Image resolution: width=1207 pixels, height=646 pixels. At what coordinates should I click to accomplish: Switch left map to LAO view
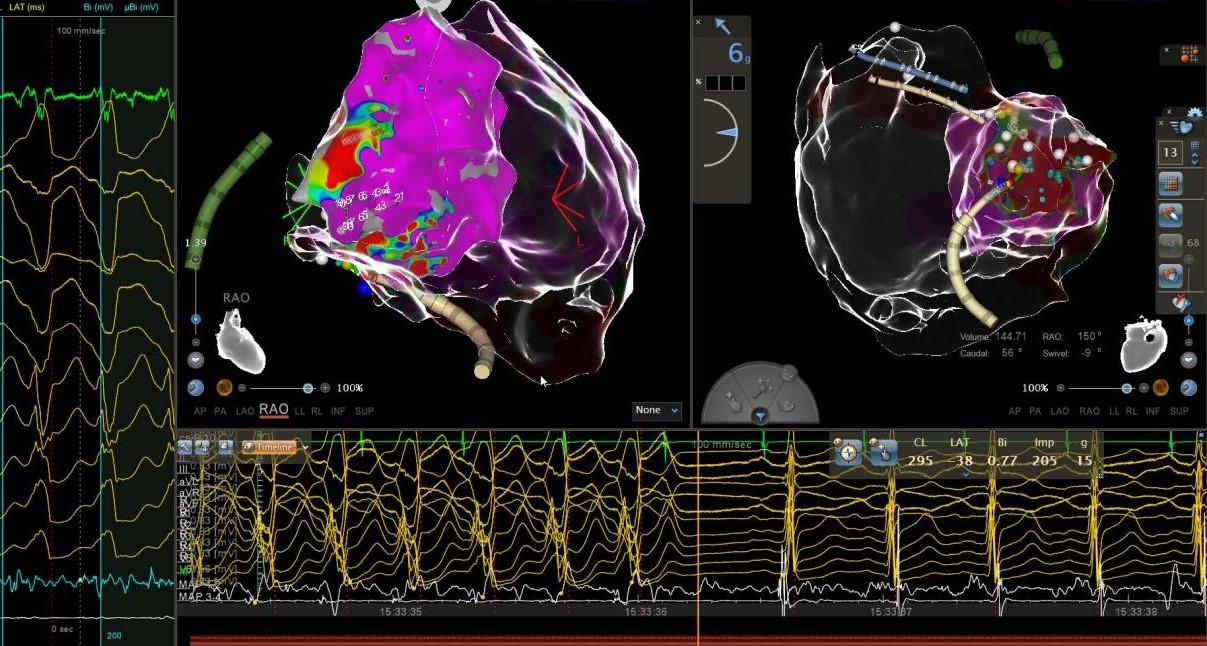pyautogui.click(x=241, y=411)
